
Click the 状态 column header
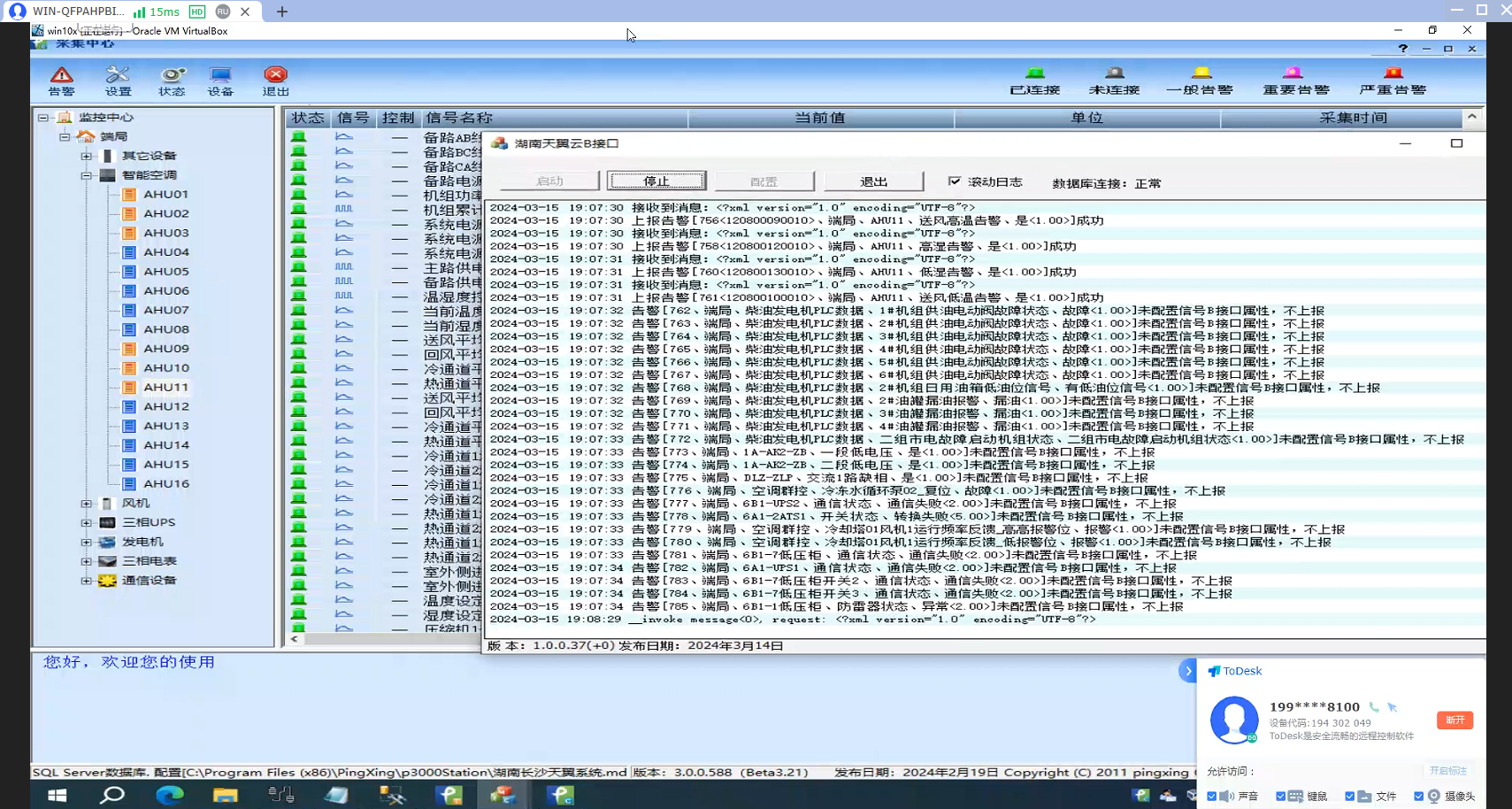pos(308,118)
